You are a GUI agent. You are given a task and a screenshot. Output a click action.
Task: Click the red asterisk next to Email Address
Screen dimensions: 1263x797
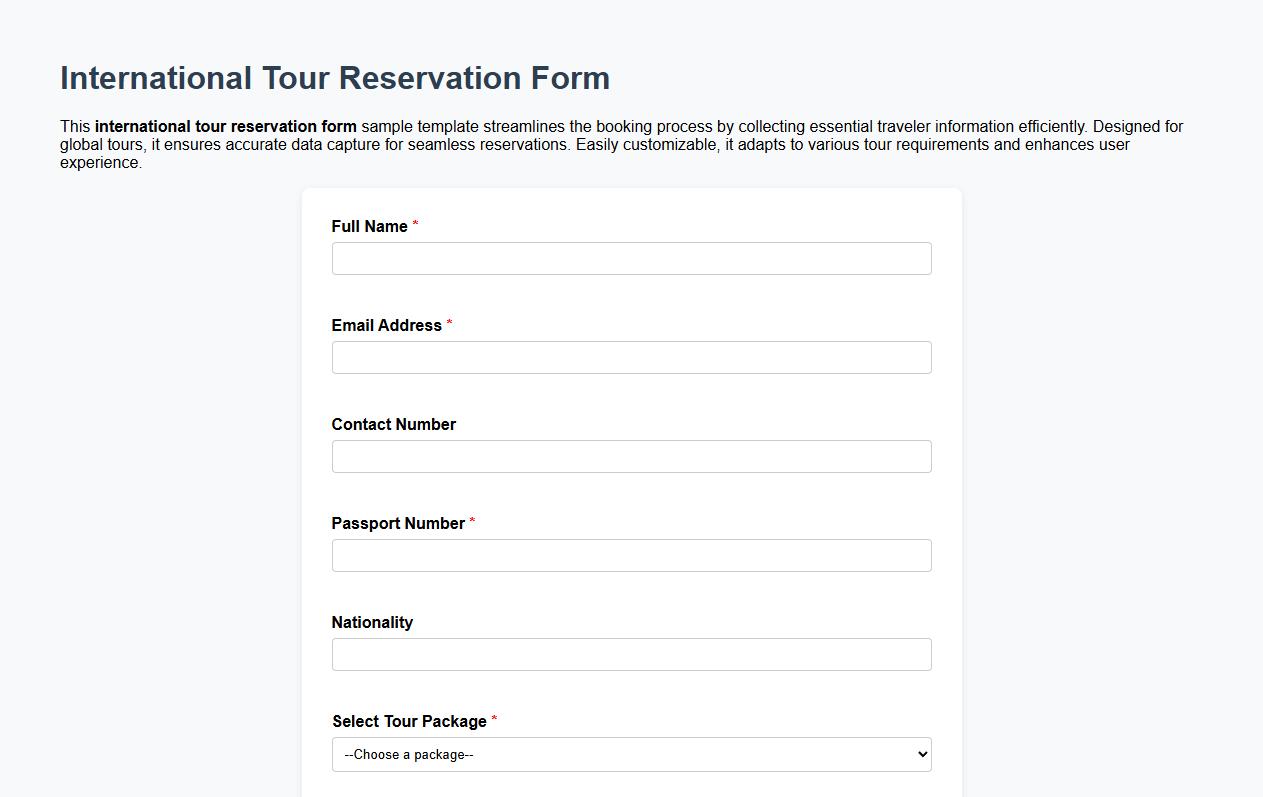(x=449, y=323)
